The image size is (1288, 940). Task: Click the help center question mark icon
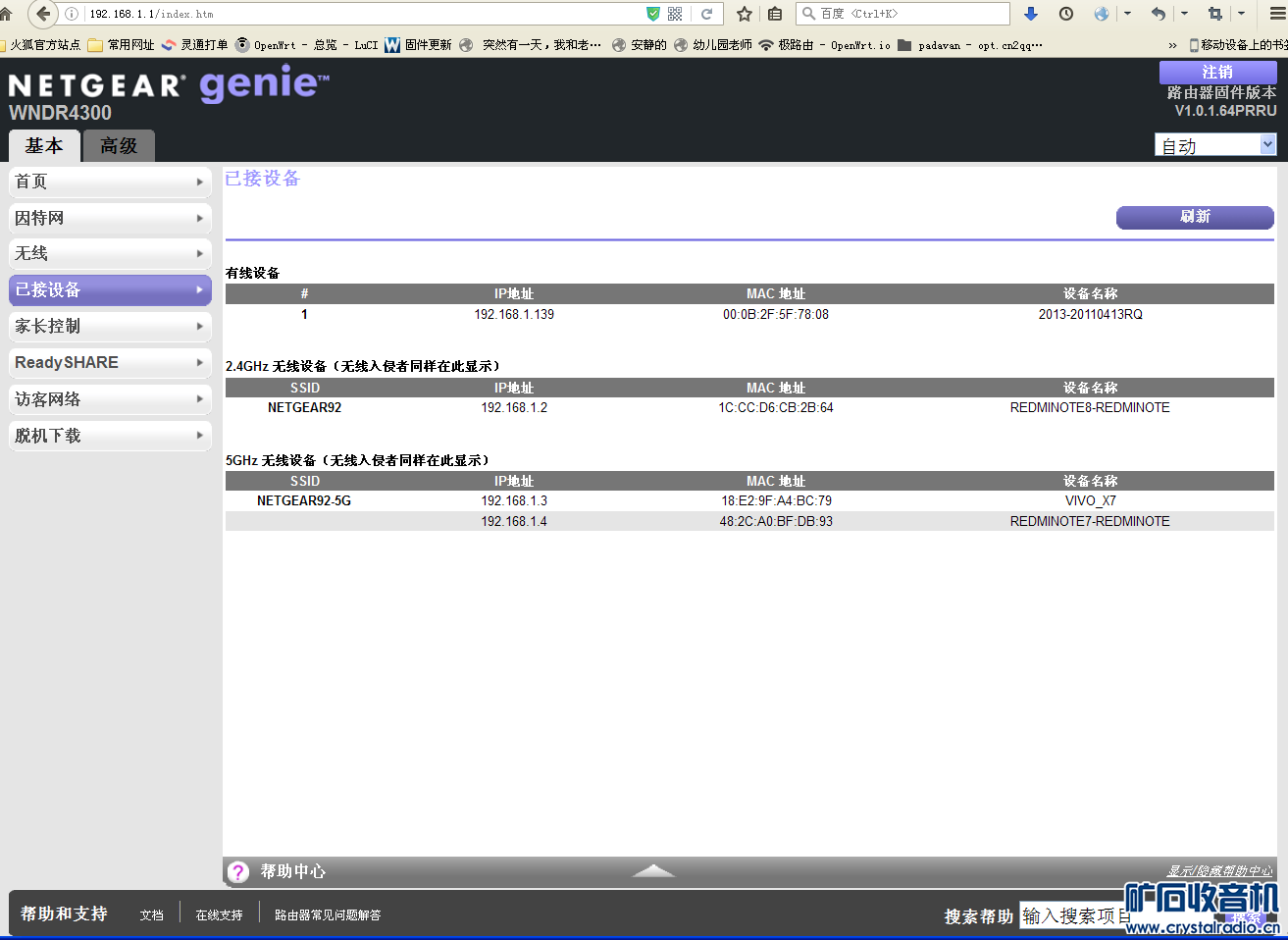coord(238,871)
